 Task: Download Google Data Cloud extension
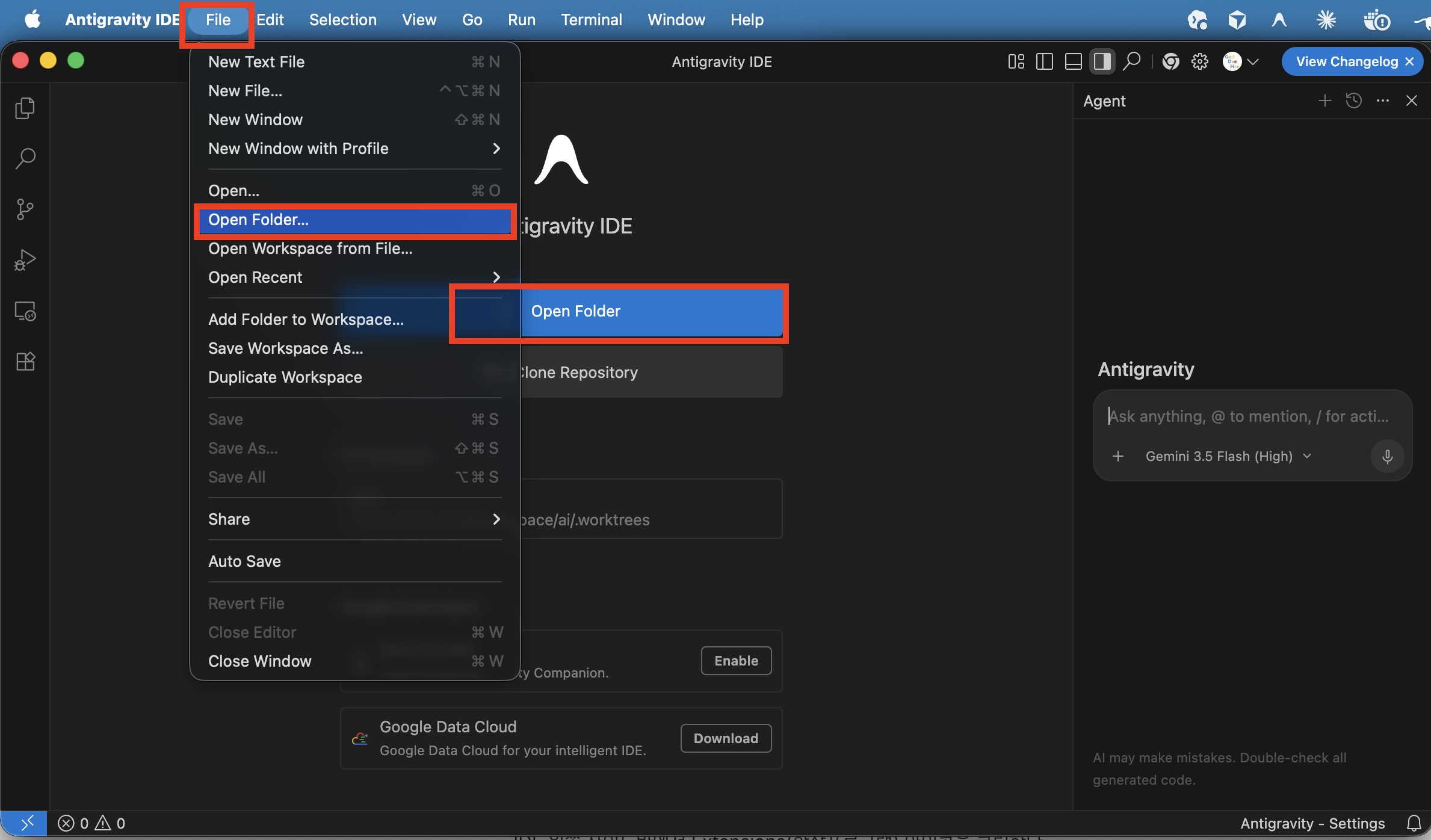pos(726,738)
